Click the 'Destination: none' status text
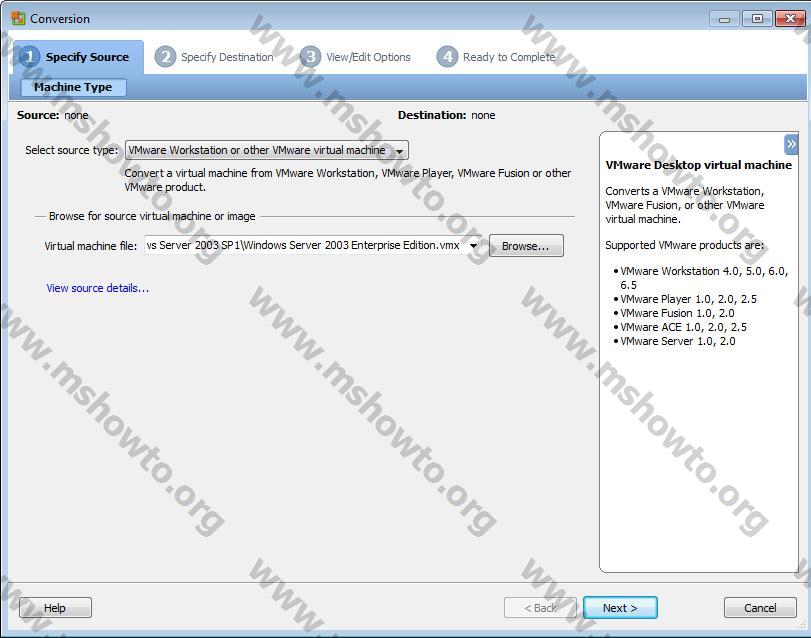Screen dimensions: 811x638 [x=446, y=115]
